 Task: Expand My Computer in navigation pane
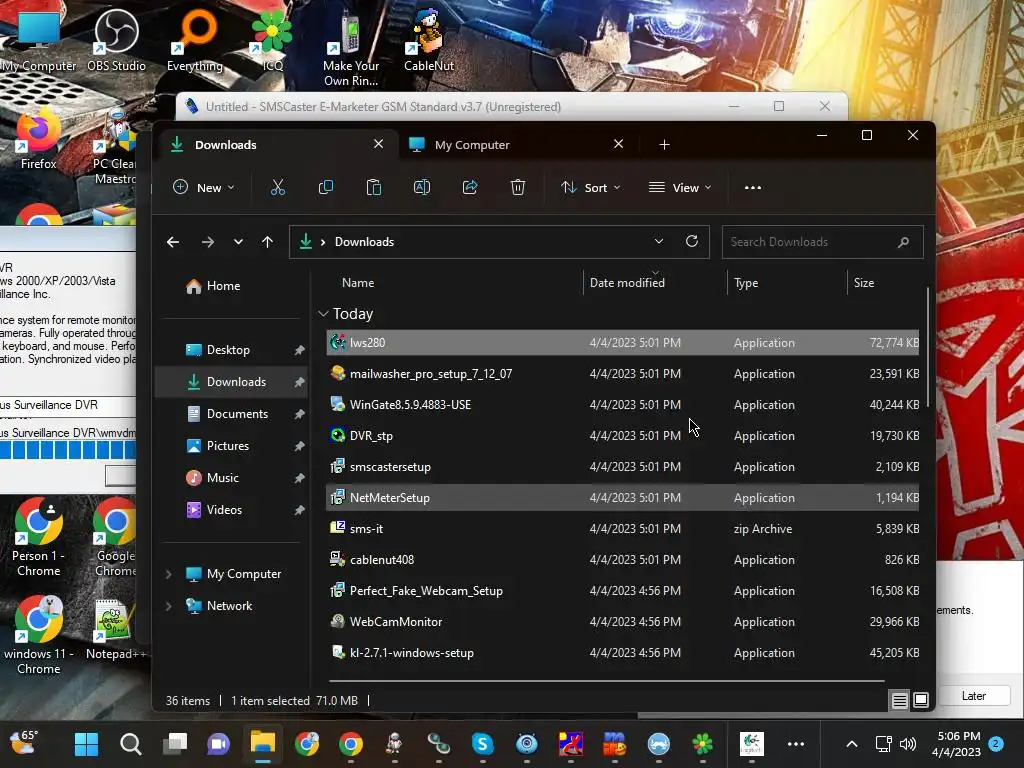point(168,574)
